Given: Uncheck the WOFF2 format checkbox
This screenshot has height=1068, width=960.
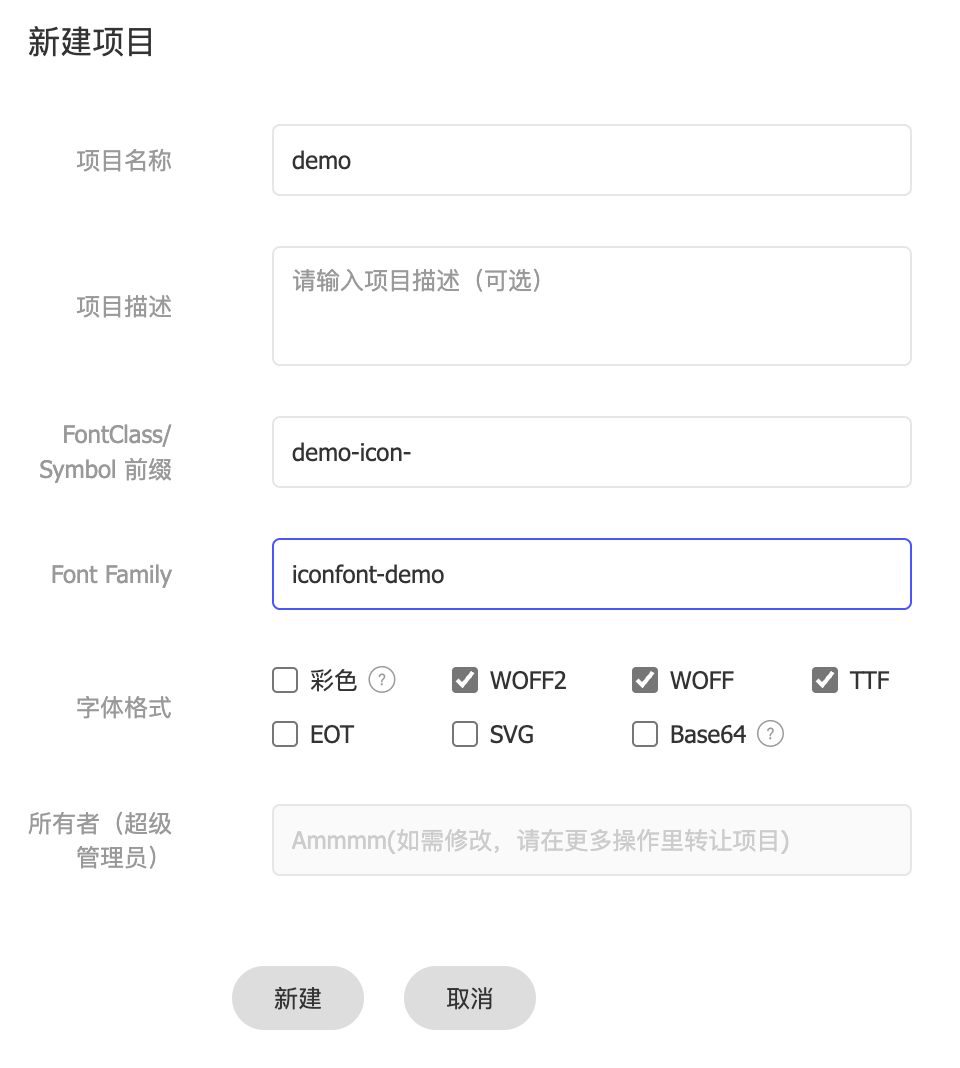Looking at the screenshot, I should click(465, 681).
